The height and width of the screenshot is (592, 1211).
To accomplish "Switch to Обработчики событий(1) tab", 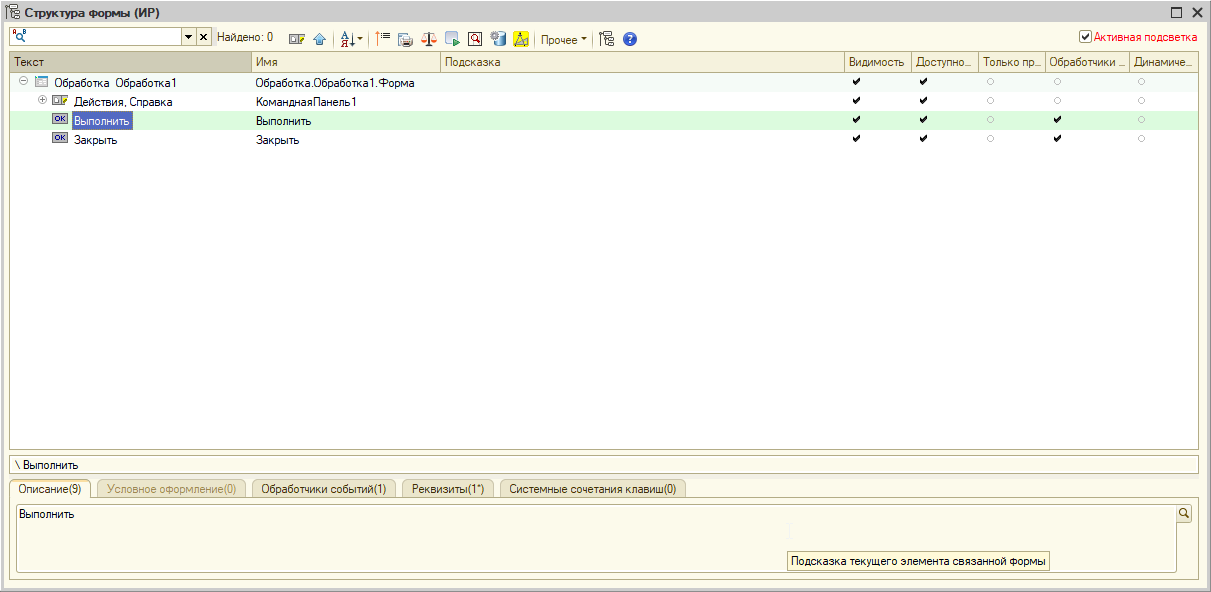I will click(323, 489).
